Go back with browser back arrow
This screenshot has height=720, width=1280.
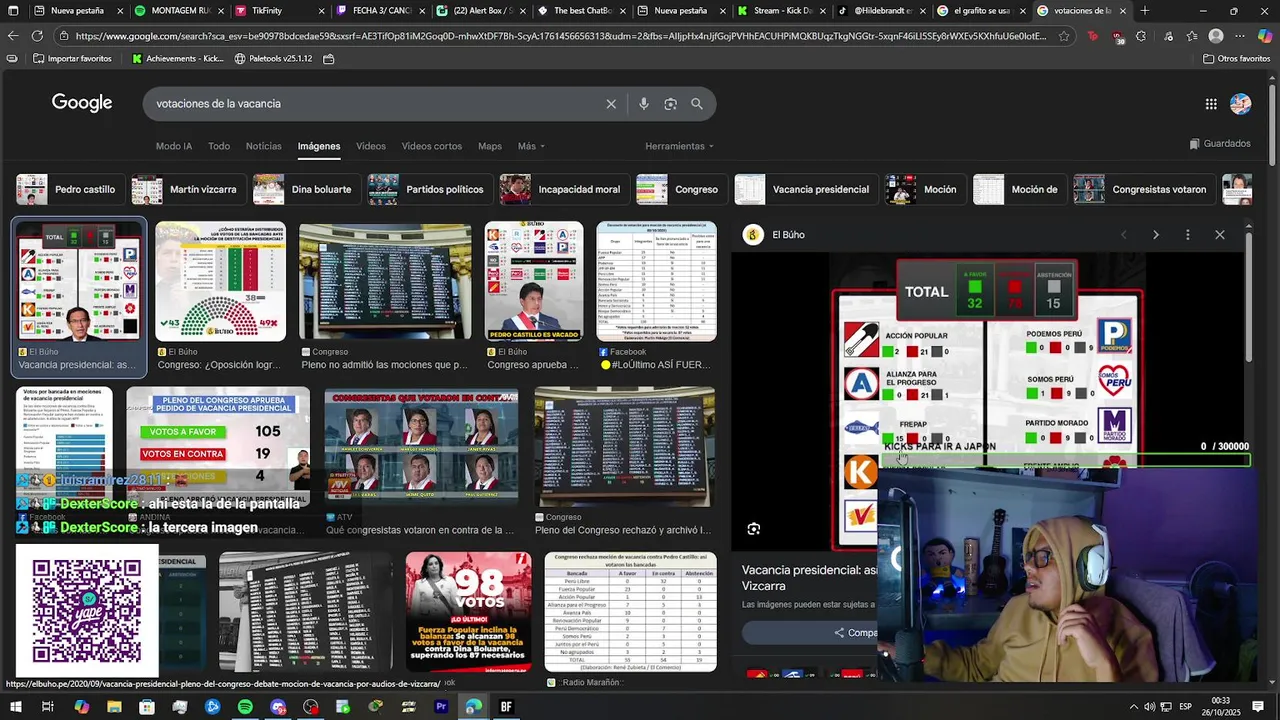pos(13,36)
